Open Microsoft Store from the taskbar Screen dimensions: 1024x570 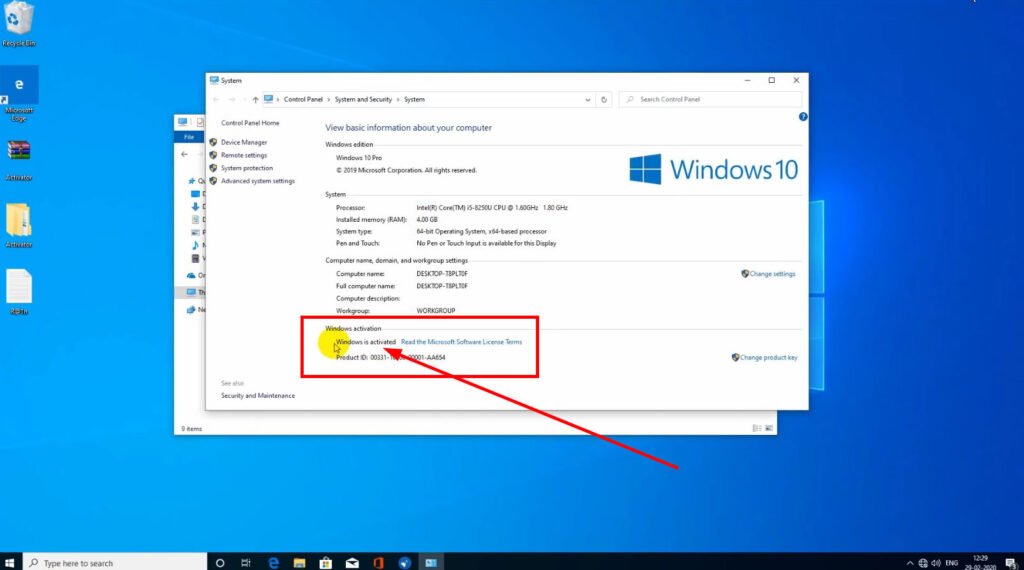(x=325, y=563)
